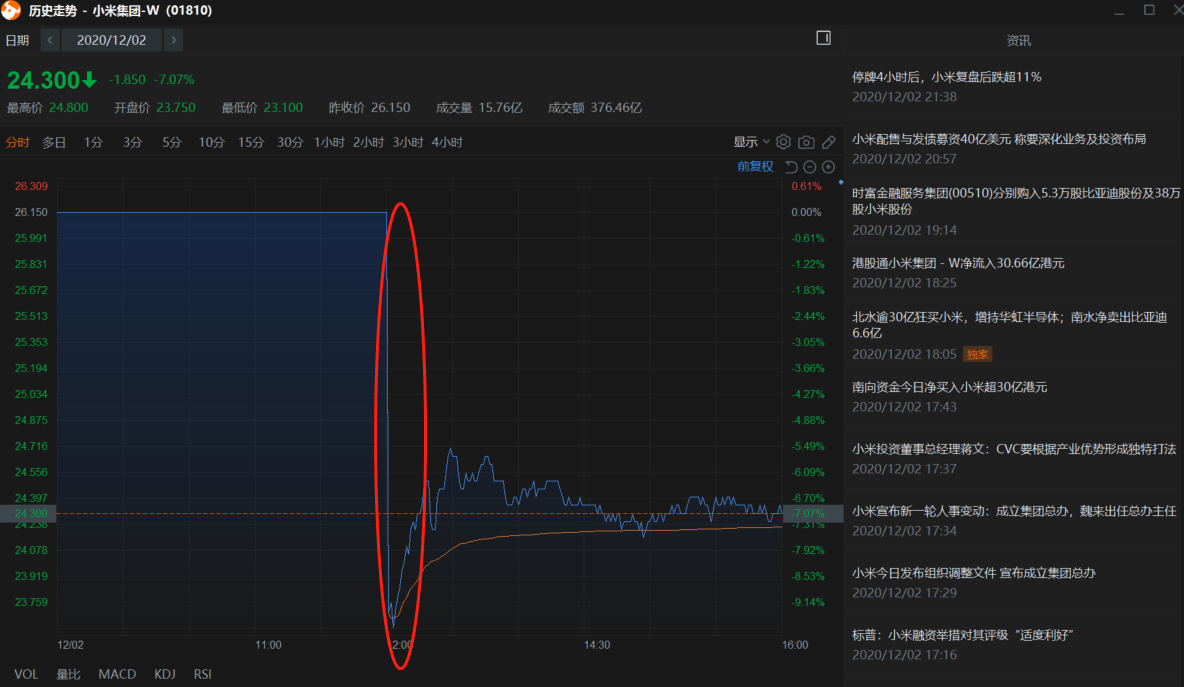Screen dimensions: 1184x687
Task: Click the current price 24.300
Action: tap(44, 80)
